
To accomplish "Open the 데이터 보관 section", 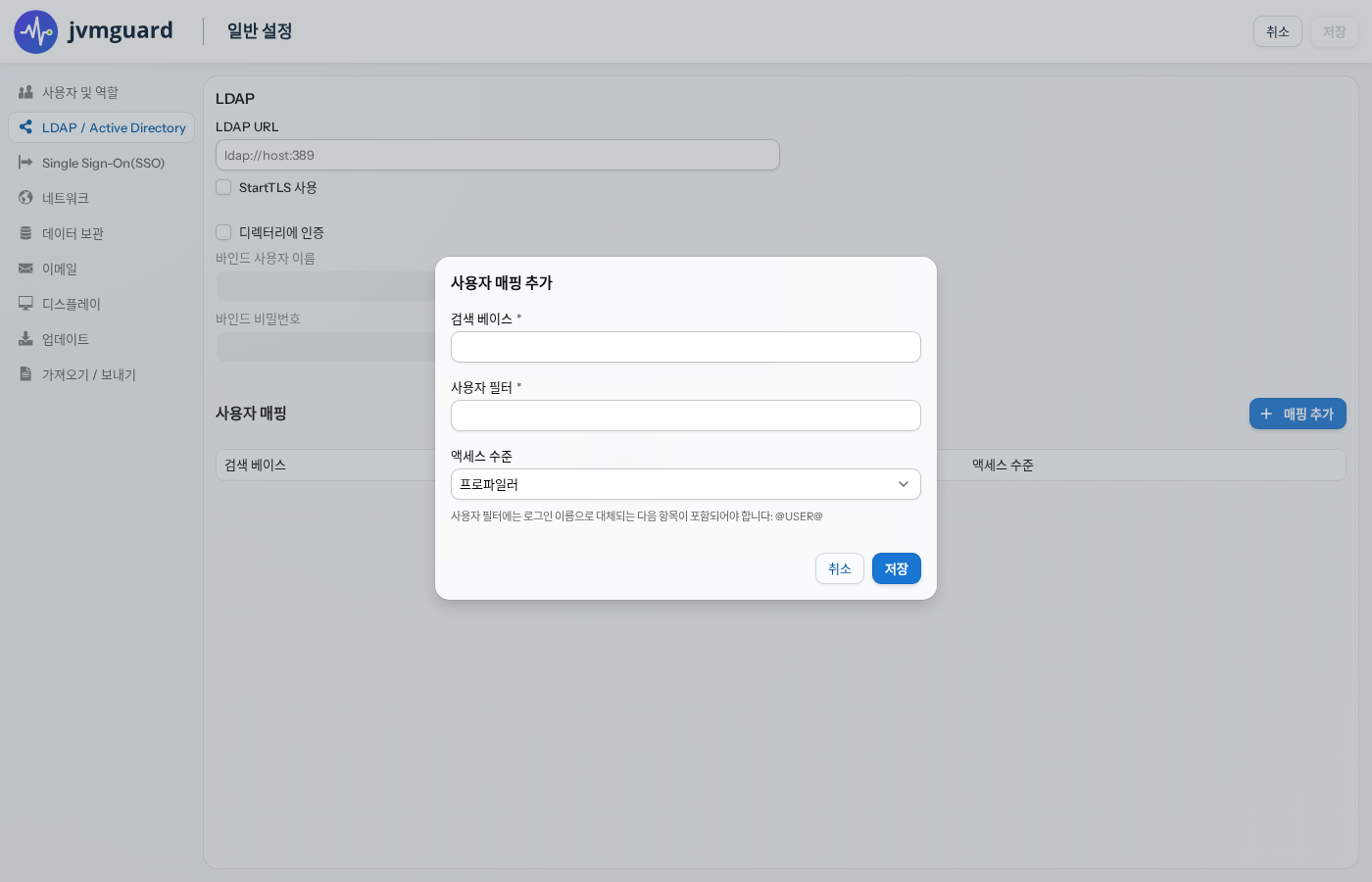I will [102, 233].
